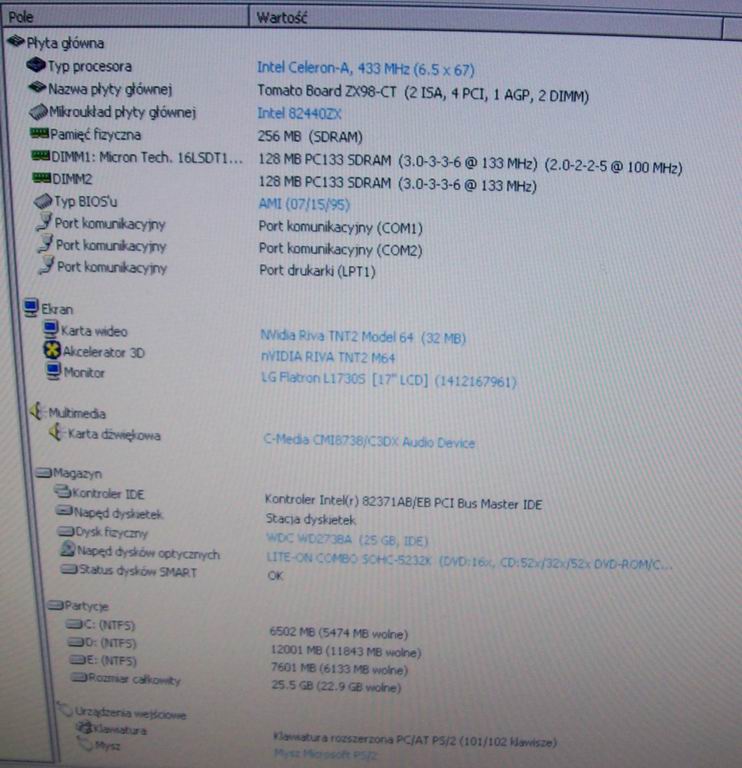Select the Port komunikacyjny (COM1) value
The width and height of the screenshot is (742, 768).
[x=340, y=227]
